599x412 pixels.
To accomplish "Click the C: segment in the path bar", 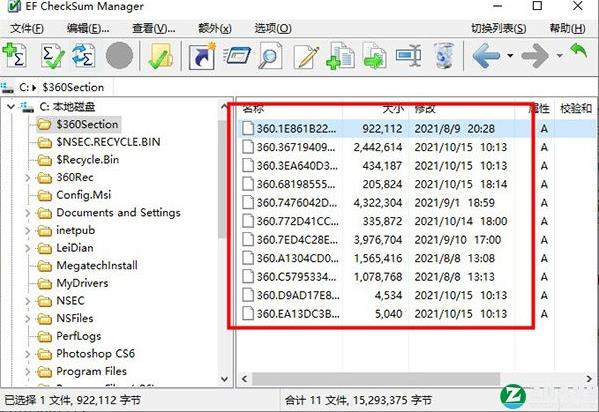I will coord(24,88).
